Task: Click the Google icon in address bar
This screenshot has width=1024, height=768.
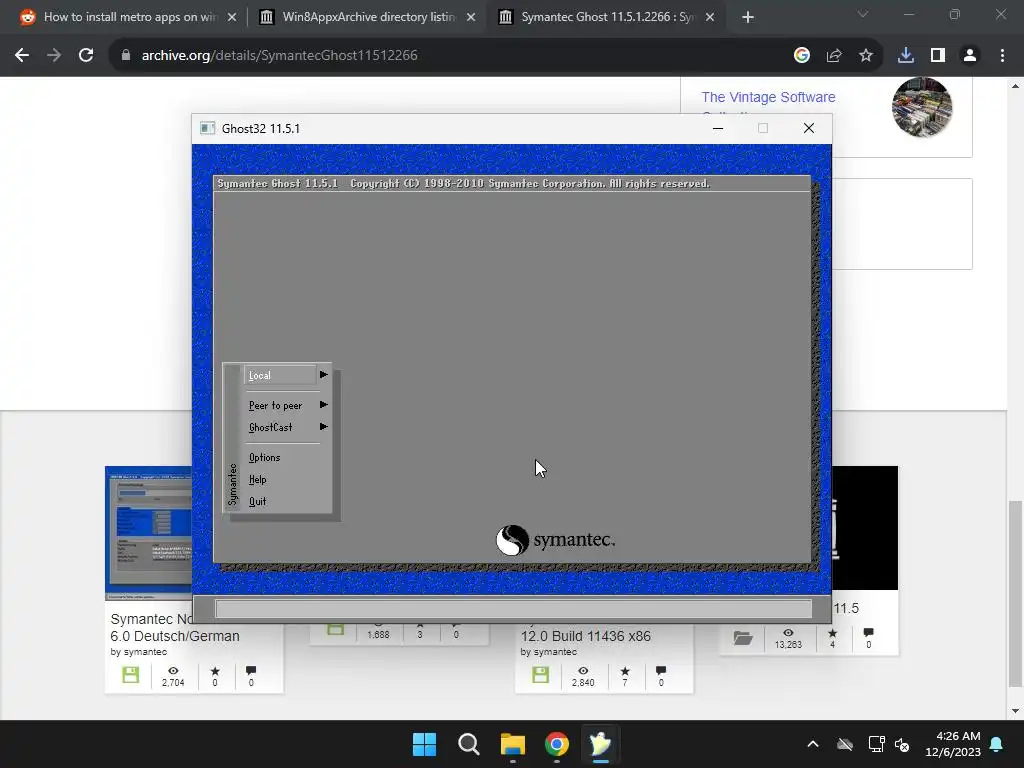Action: tap(802, 56)
